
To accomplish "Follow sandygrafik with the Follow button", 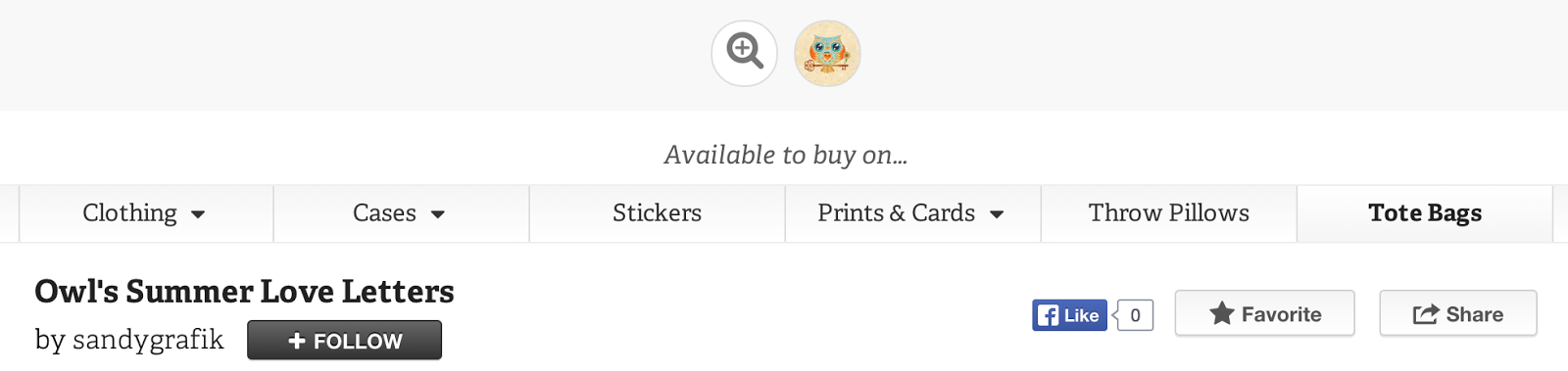I will [x=344, y=341].
